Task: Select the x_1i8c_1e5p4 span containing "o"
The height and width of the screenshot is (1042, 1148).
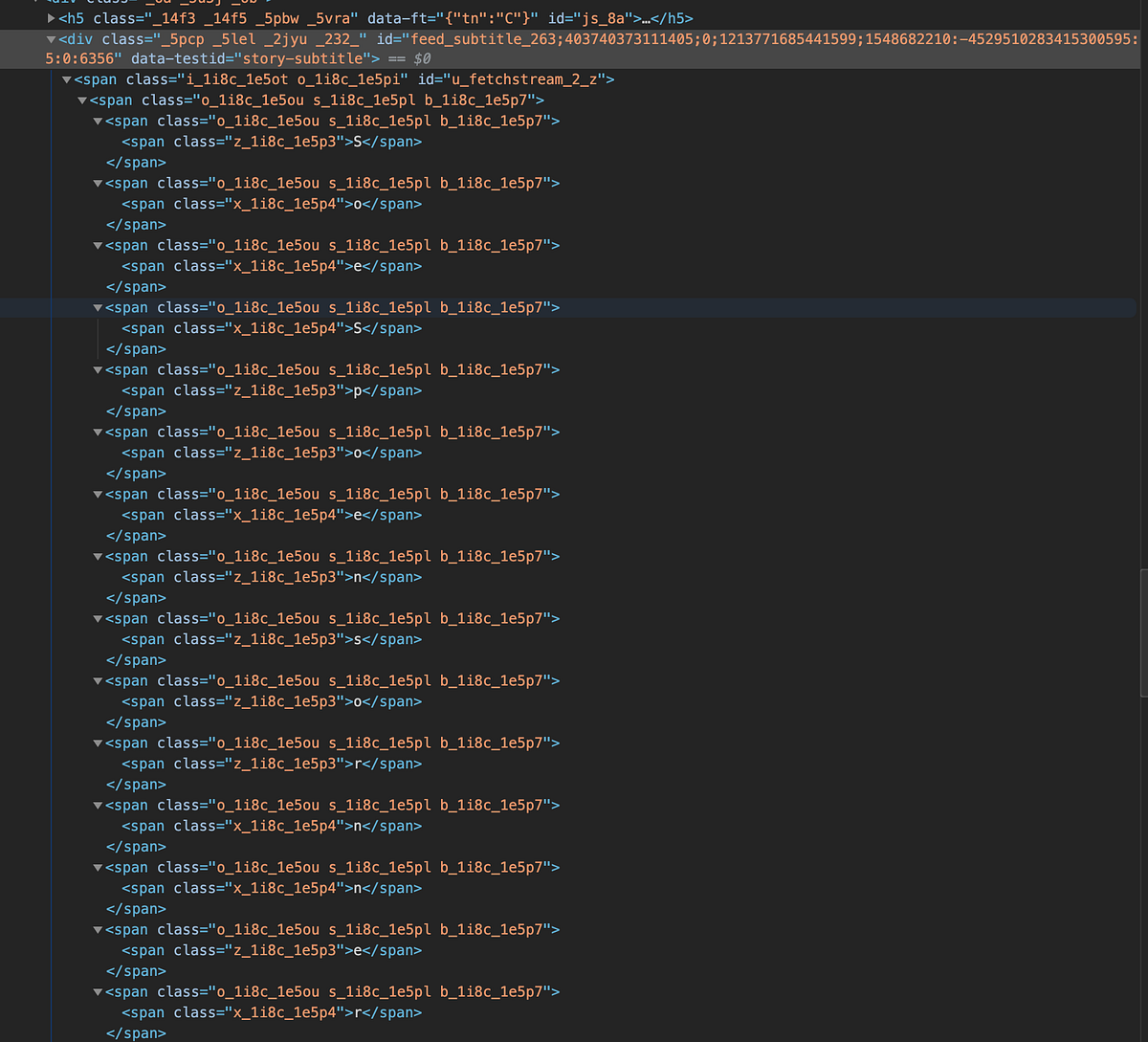Action: tap(272, 204)
